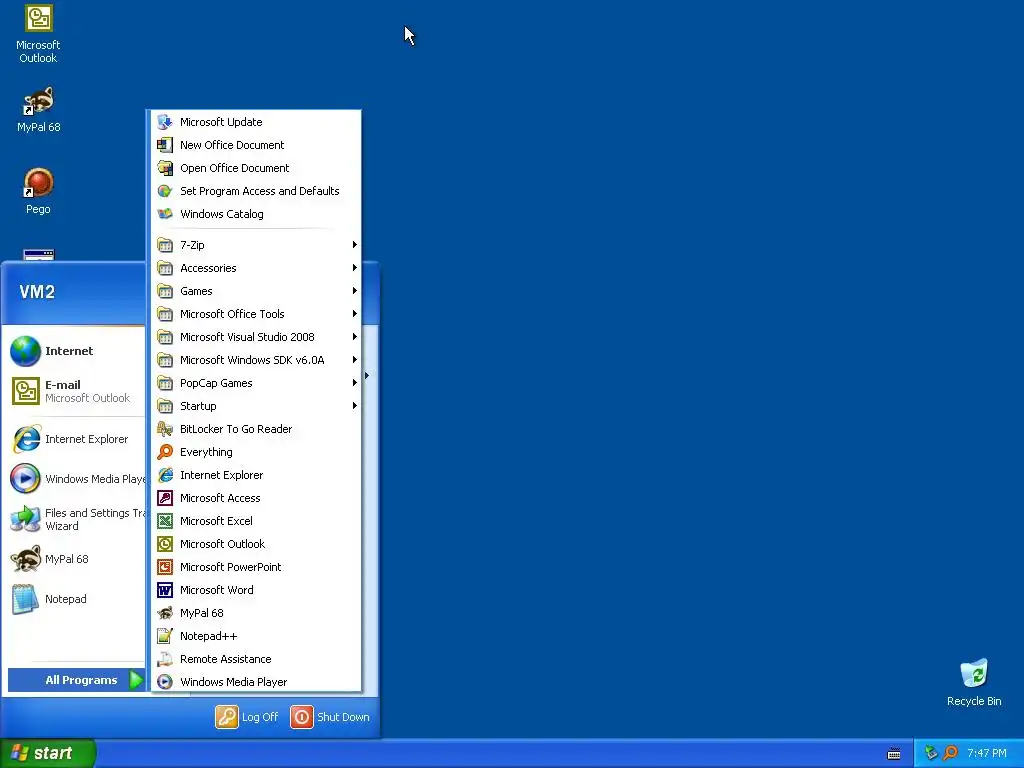Launch Internet Explorer from the All Programs list

255,475
